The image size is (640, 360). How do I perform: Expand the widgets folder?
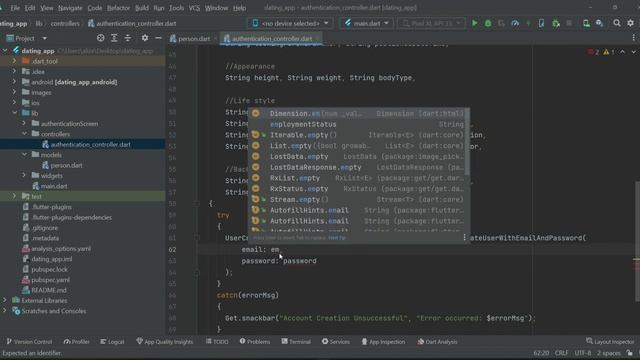(x=24, y=175)
